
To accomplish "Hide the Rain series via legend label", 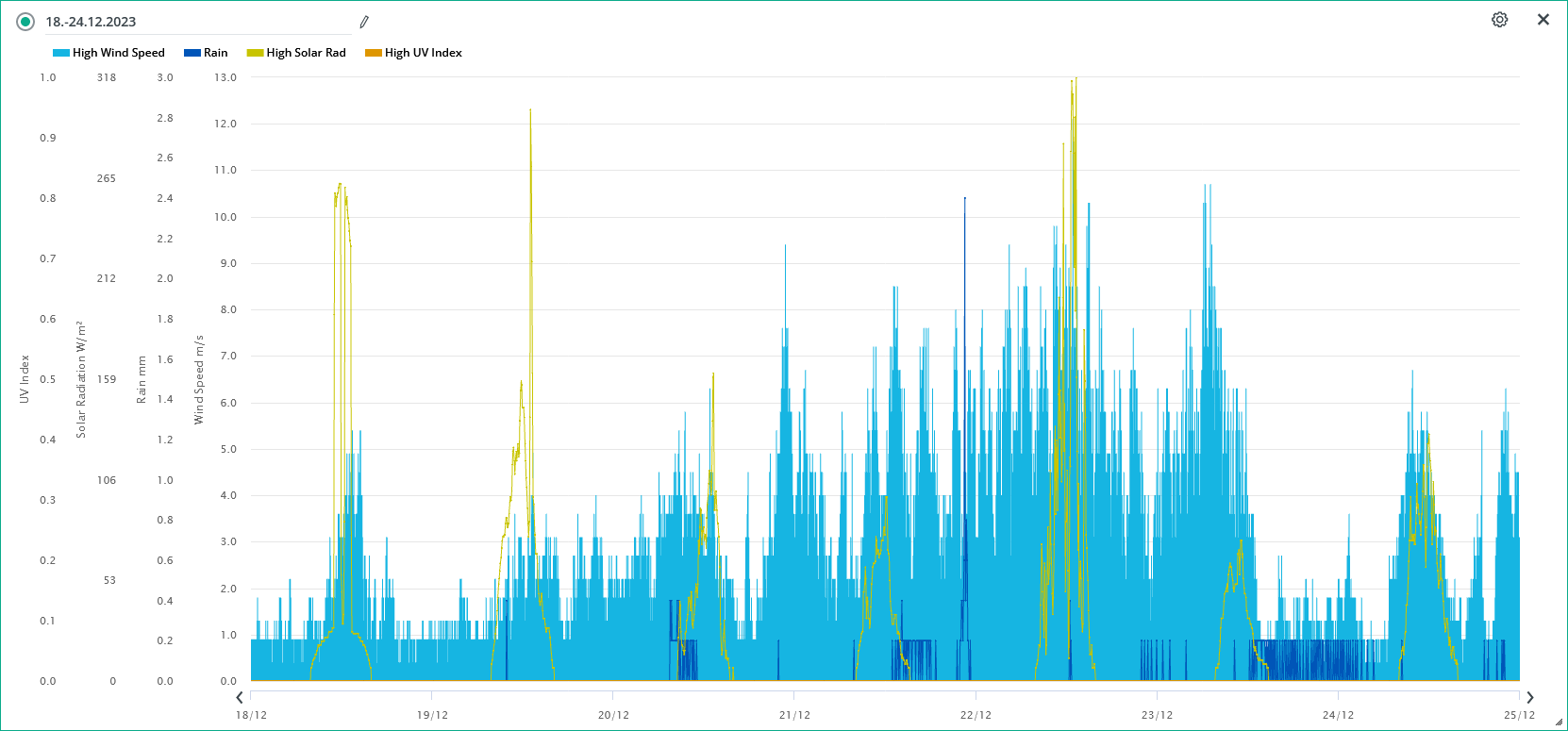I will 215,53.
